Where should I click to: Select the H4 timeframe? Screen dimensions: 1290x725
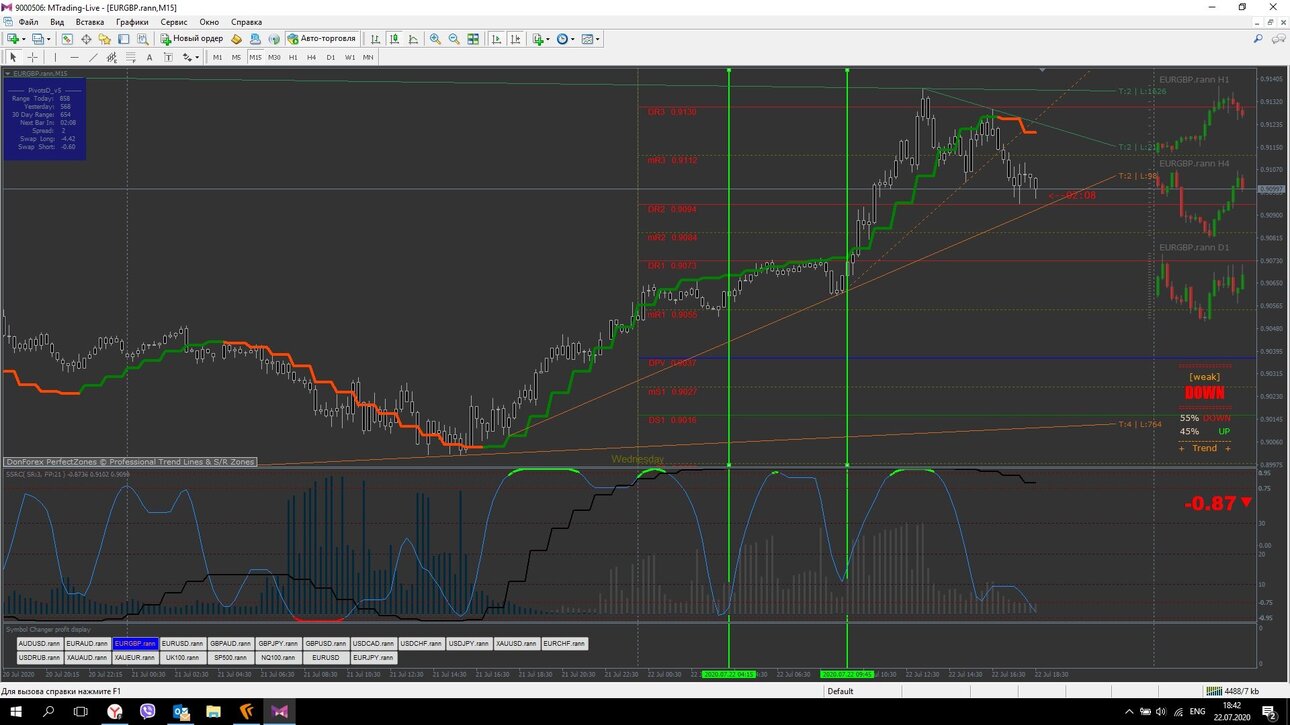[x=312, y=57]
